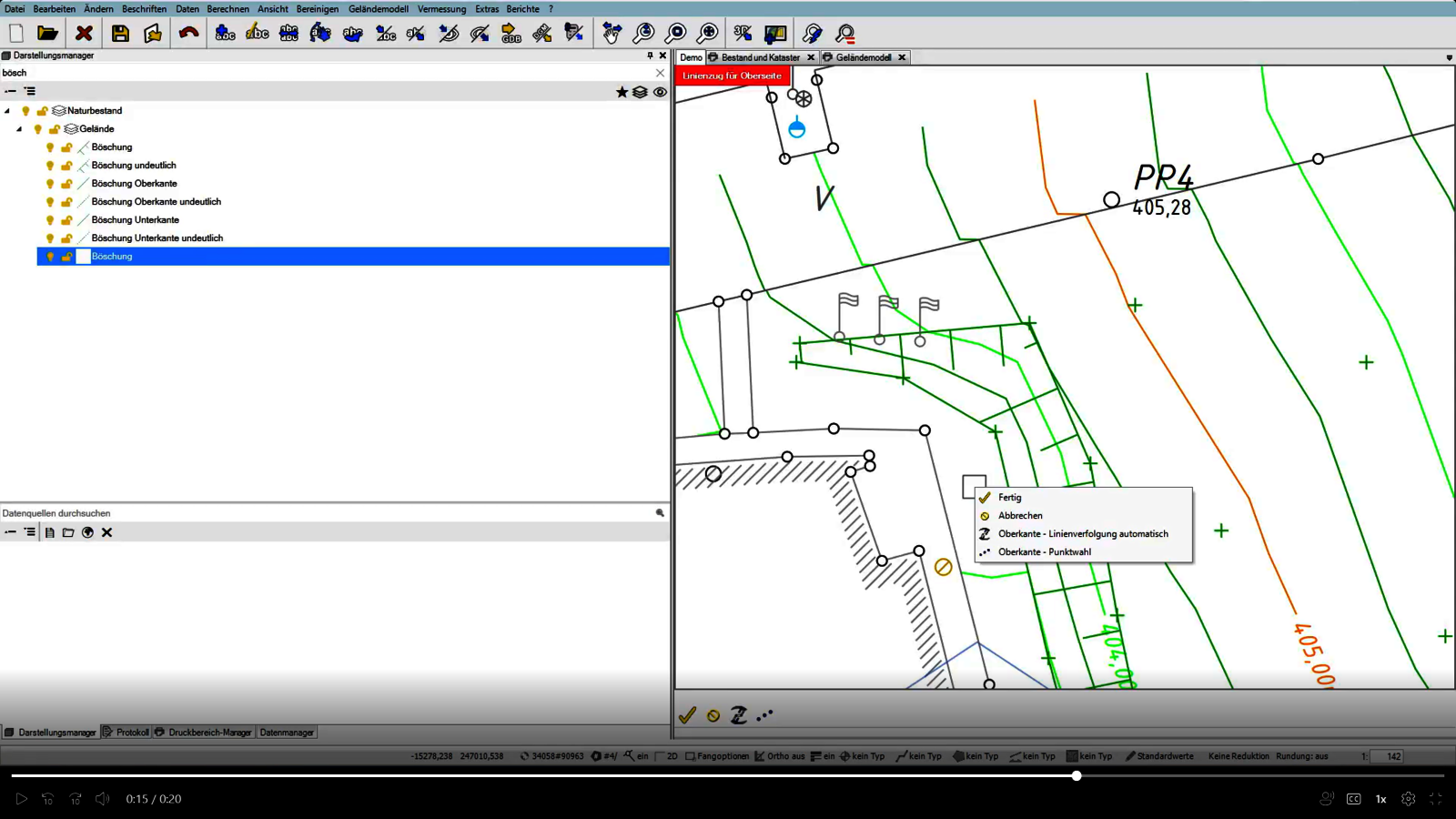Viewport: 1456px width, 819px height.
Task: Click the GDB export toolbar icon
Action: pyautogui.click(x=511, y=34)
